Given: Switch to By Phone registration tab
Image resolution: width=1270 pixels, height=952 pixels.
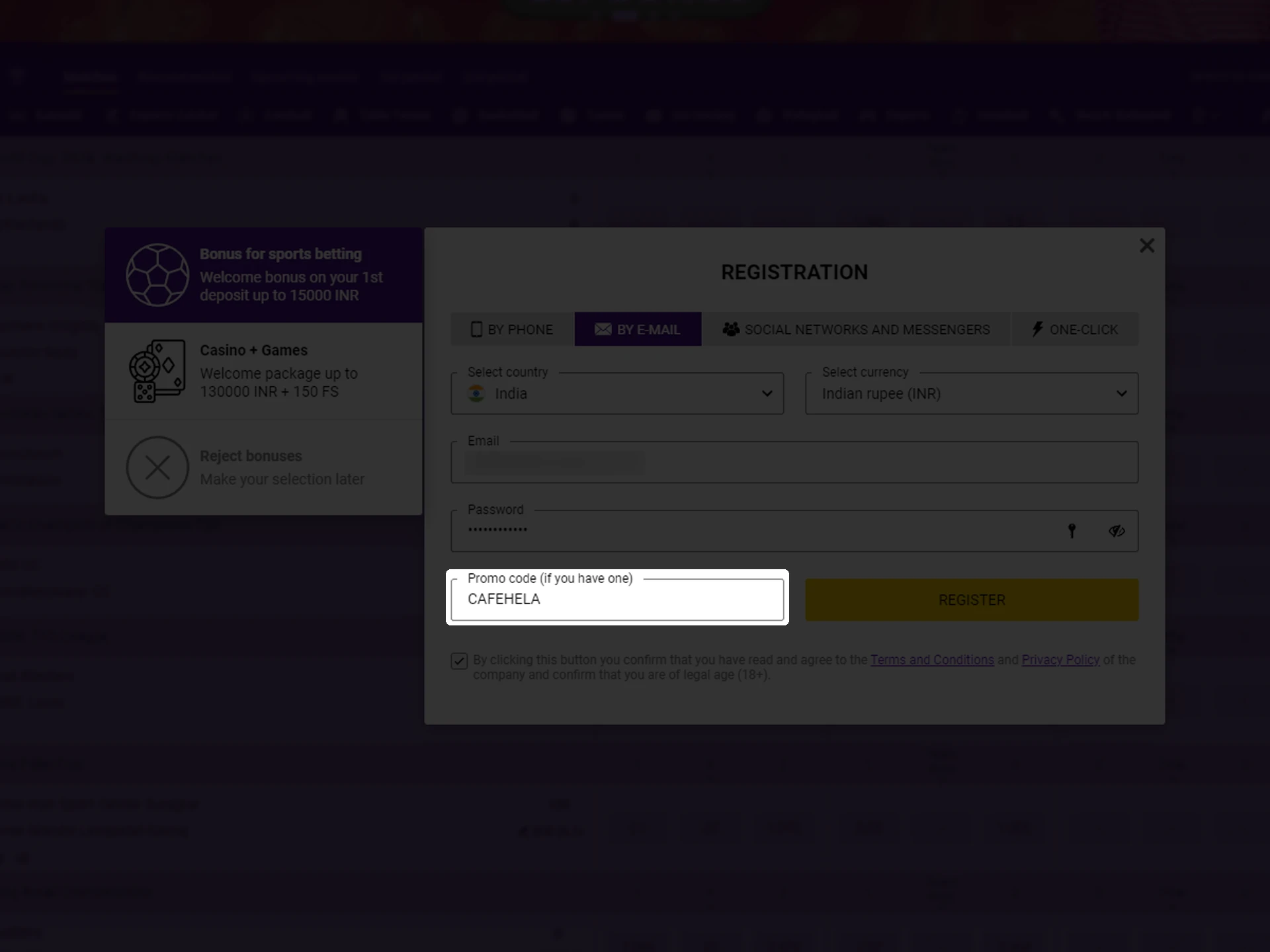Looking at the screenshot, I should click(512, 329).
